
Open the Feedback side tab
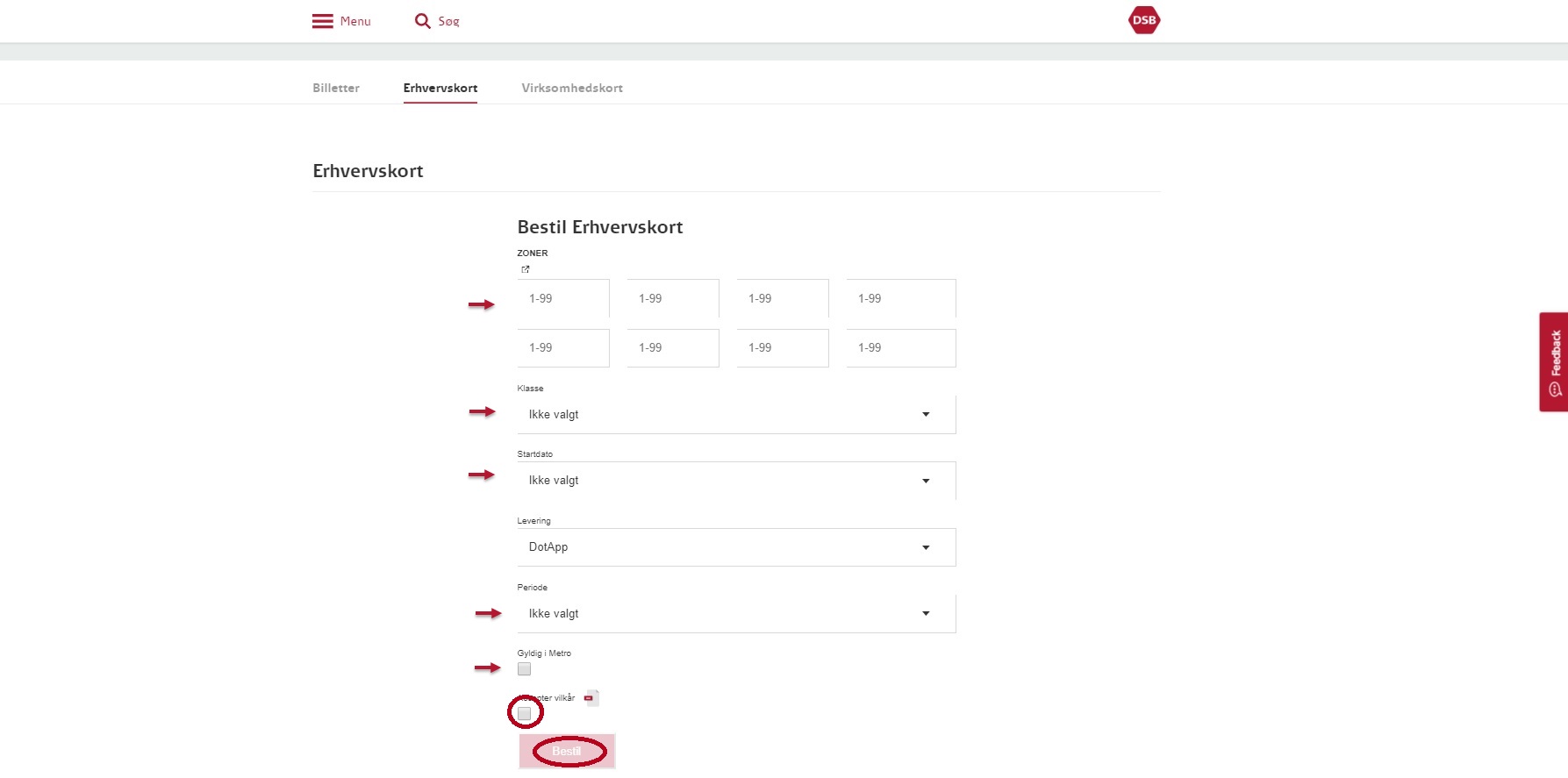pos(1554,361)
